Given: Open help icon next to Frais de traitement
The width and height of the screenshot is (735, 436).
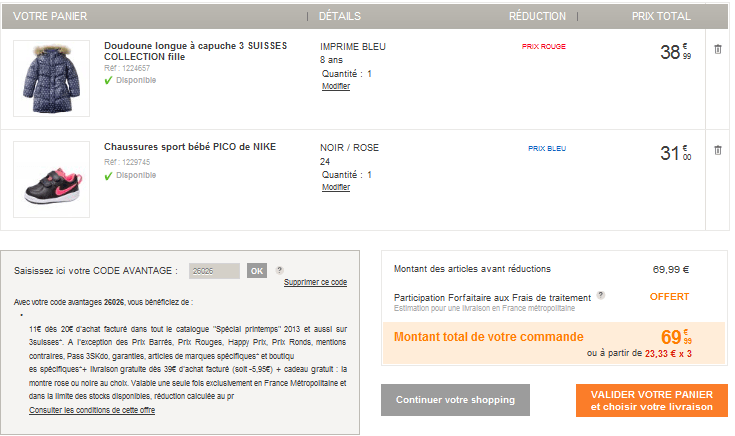Looking at the screenshot, I should tap(600, 295).
